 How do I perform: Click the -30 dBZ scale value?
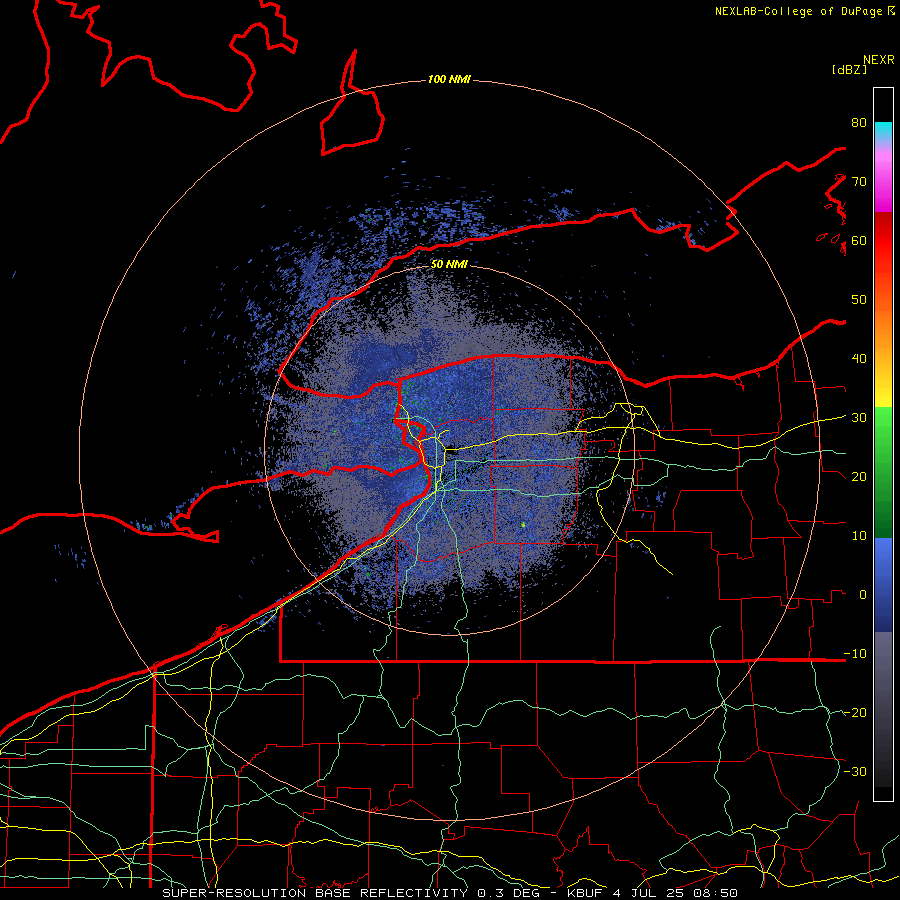tap(855, 771)
